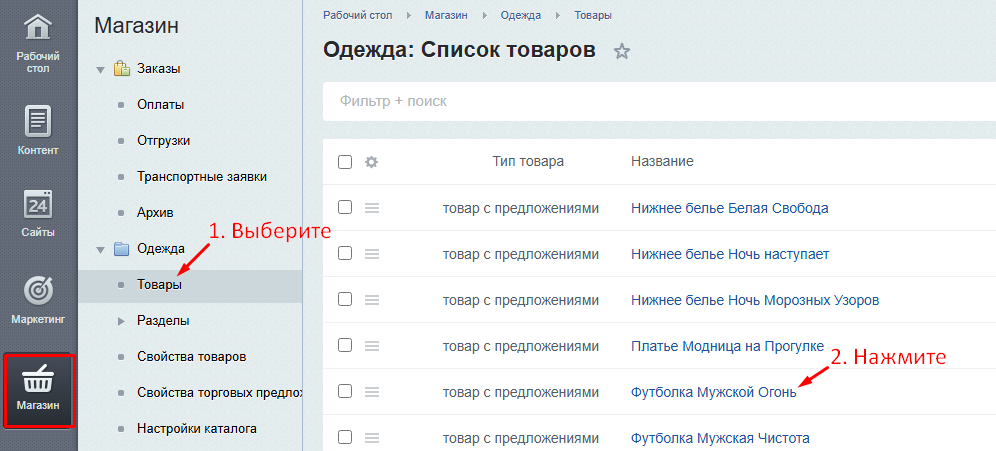Sort by Название column header
The height and width of the screenshot is (451, 996).
click(x=662, y=162)
